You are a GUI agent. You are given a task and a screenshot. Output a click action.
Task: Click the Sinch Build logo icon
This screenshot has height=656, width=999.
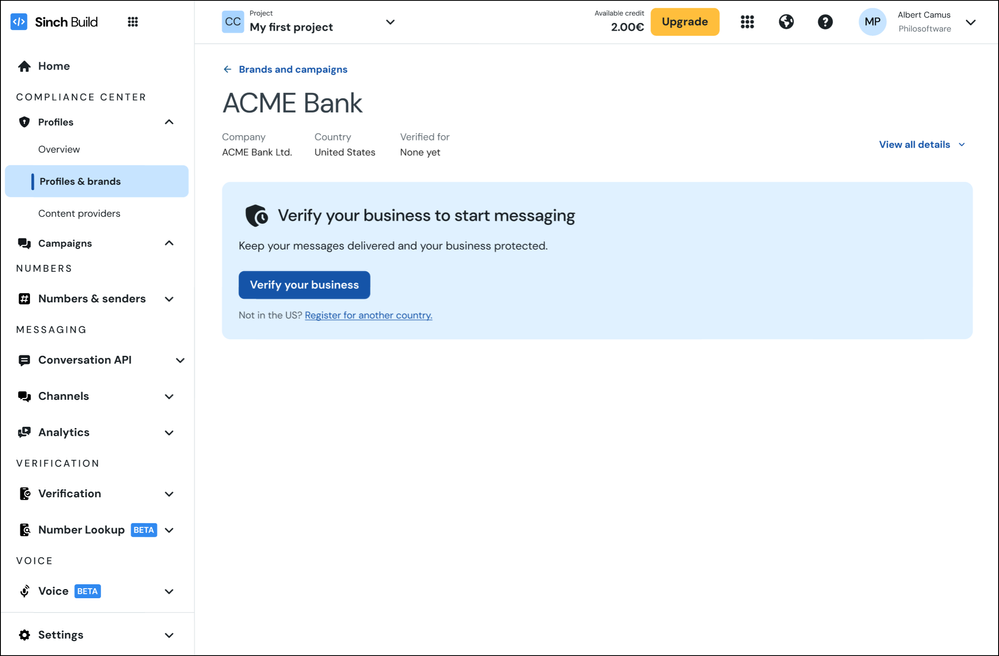[x=19, y=22]
